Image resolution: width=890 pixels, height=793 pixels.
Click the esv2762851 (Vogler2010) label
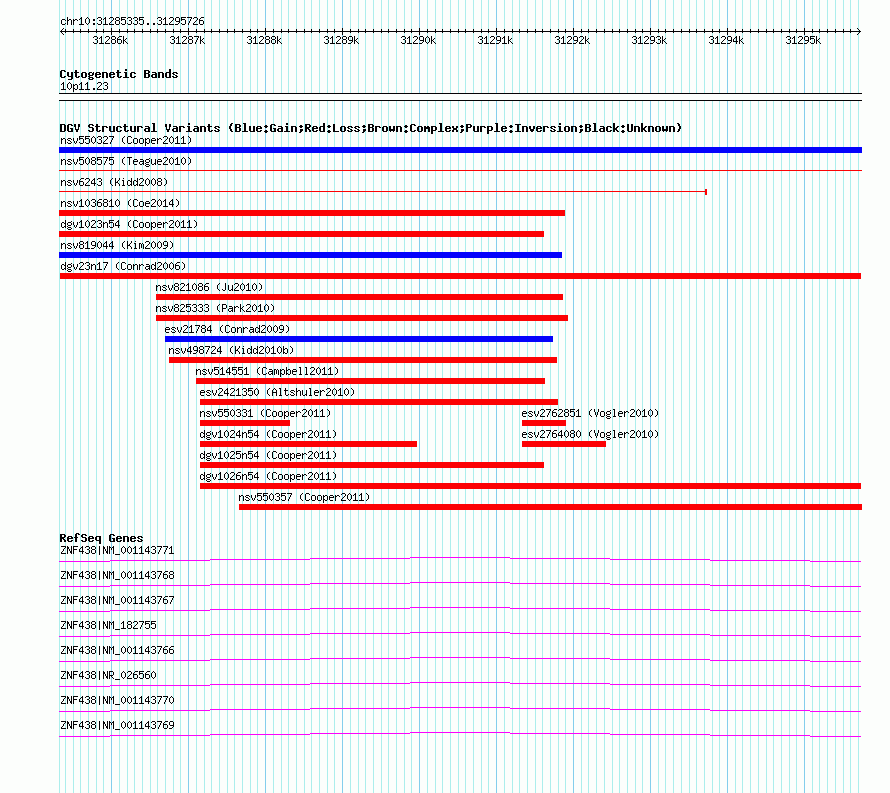pos(590,413)
